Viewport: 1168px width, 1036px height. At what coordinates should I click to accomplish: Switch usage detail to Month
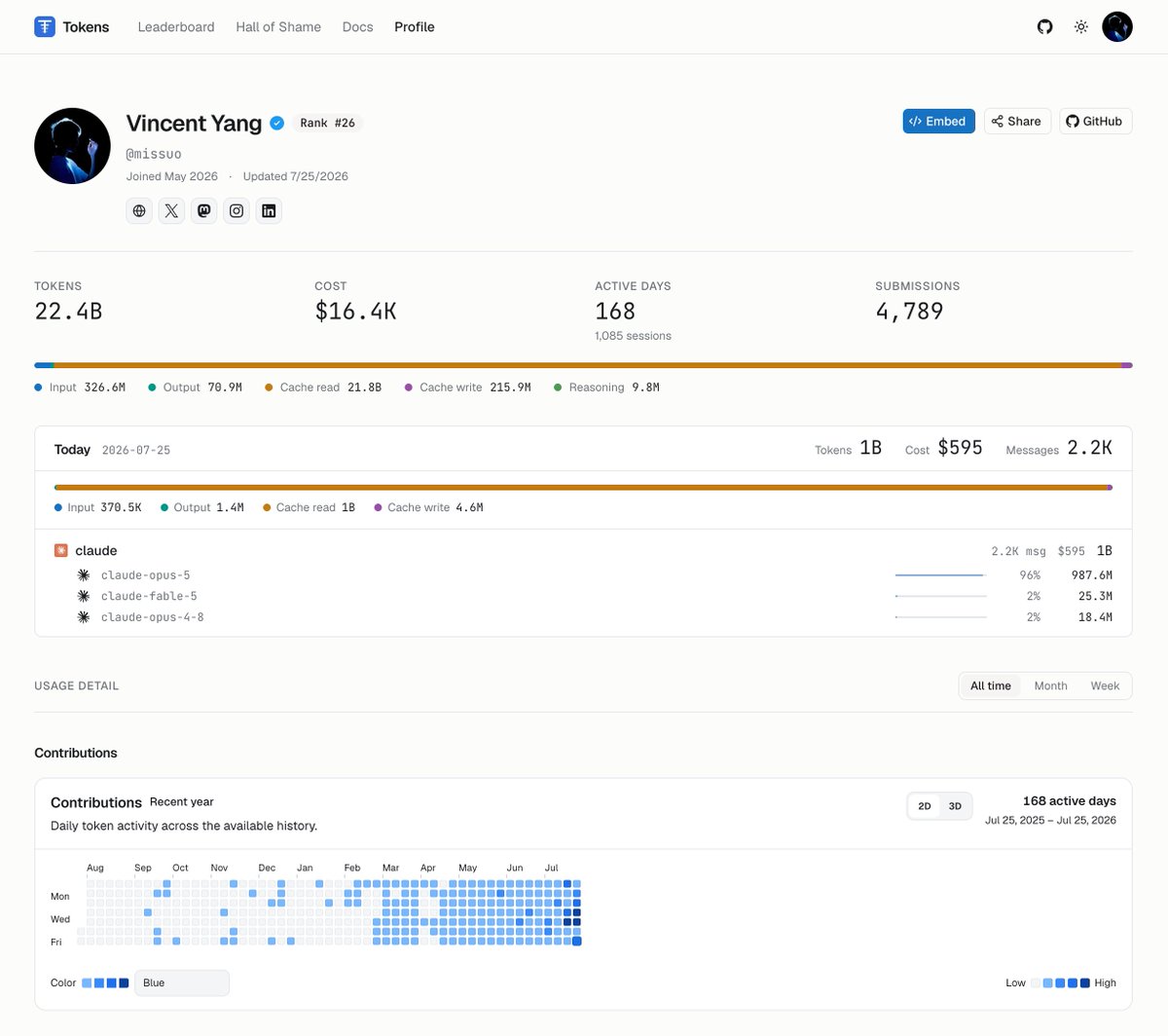click(1050, 685)
